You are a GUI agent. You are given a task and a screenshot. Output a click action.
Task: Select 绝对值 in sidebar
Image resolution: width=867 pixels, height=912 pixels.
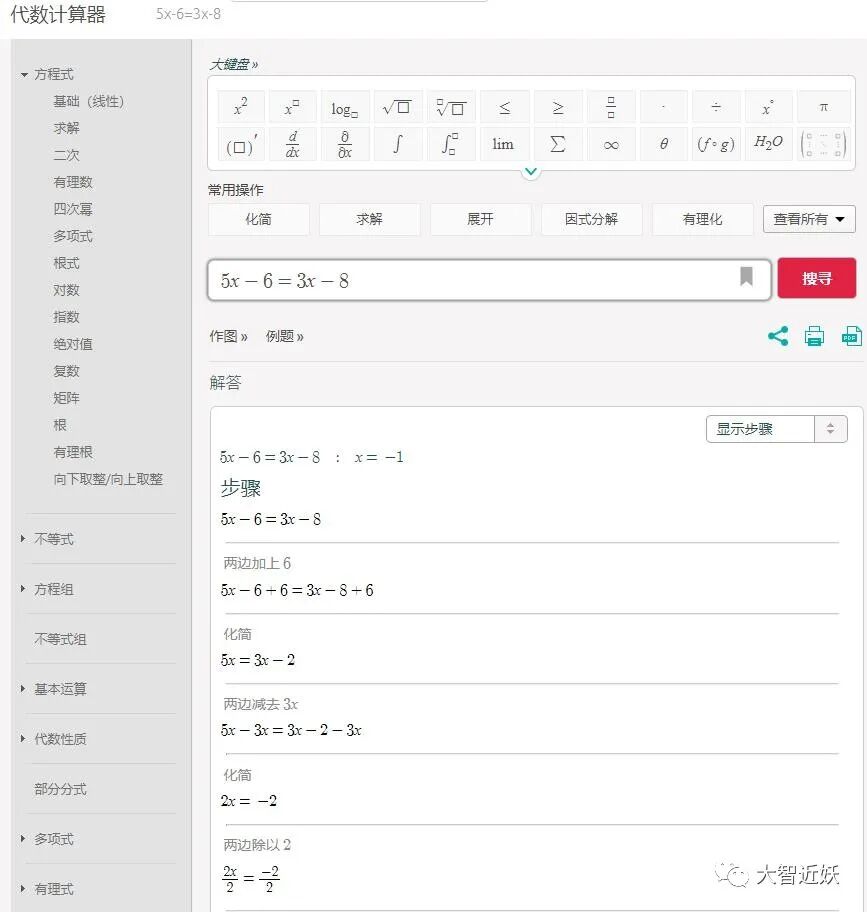[x=73, y=344]
